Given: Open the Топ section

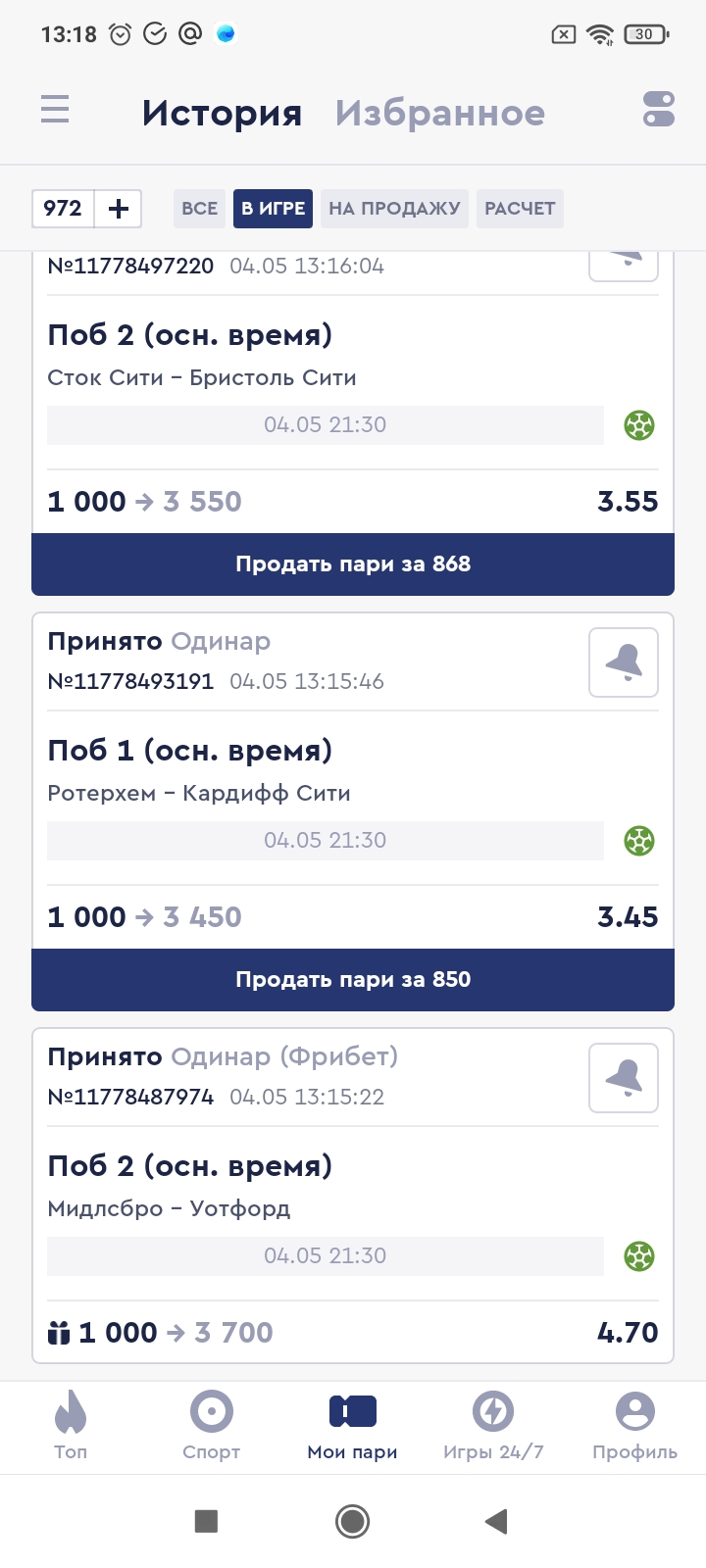Looking at the screenshot, I should pyautogui.click(x=71, y=1426).
